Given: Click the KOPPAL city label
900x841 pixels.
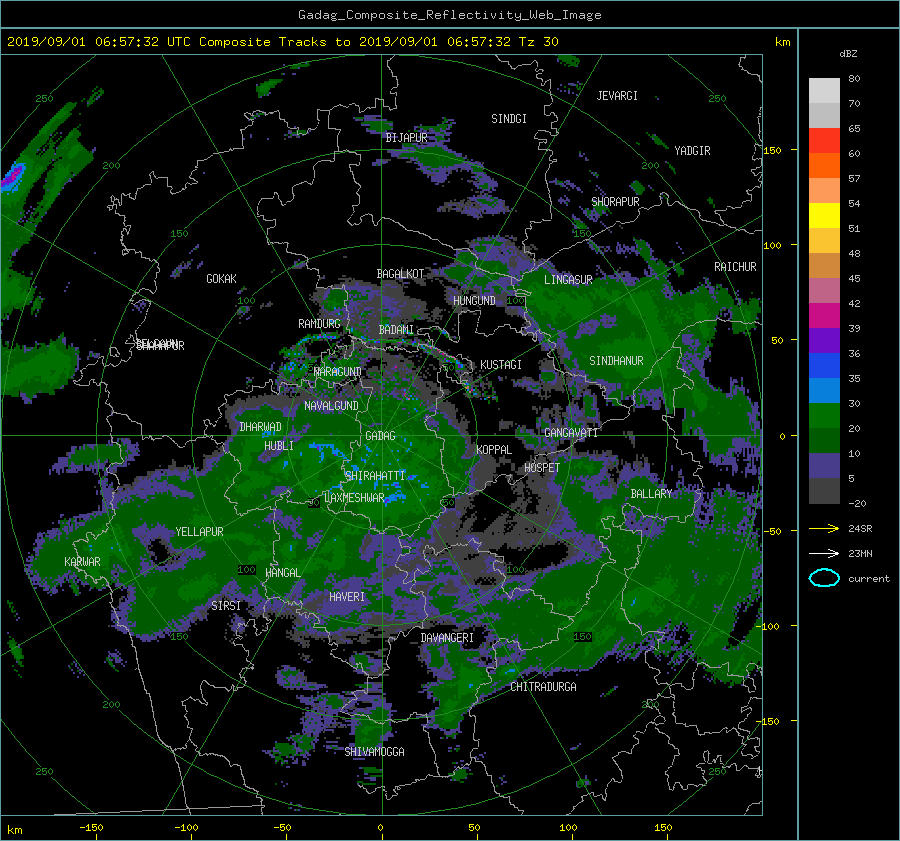Looking at the screenshot, I should (494, 449).
